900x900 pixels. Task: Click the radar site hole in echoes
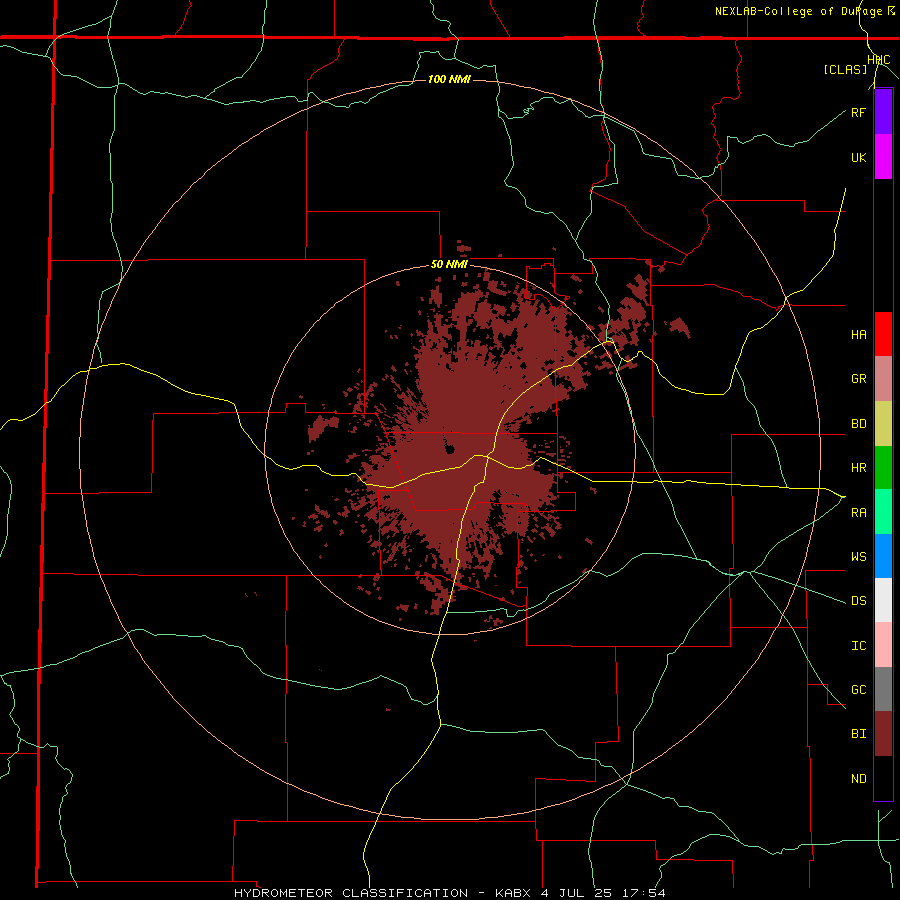tap(449, 448)
